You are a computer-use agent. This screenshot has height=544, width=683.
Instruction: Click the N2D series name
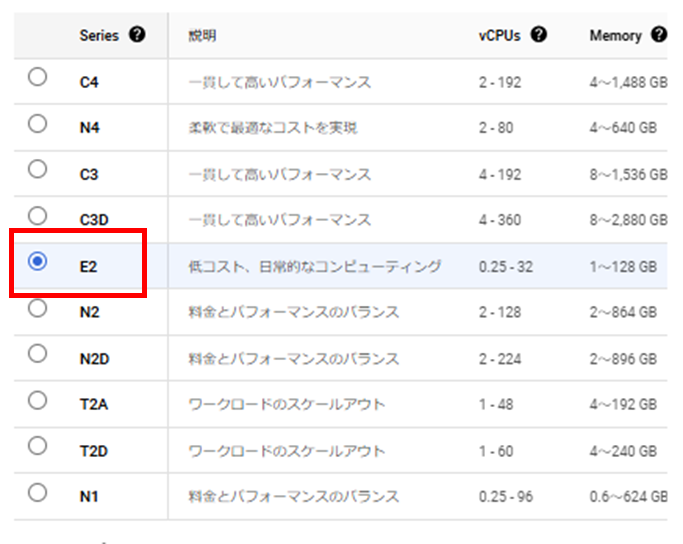(x=95, y=359)
